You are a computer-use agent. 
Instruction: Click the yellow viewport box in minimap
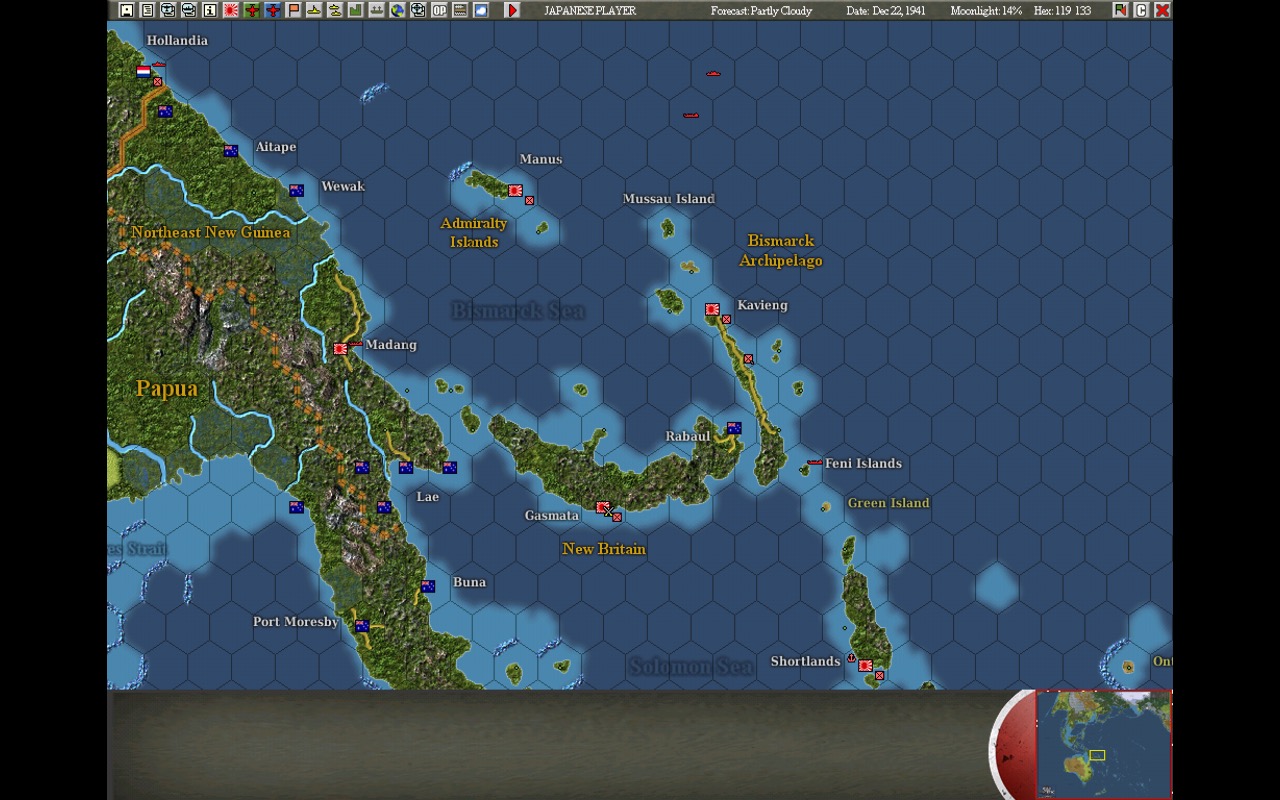(1097, 755)
